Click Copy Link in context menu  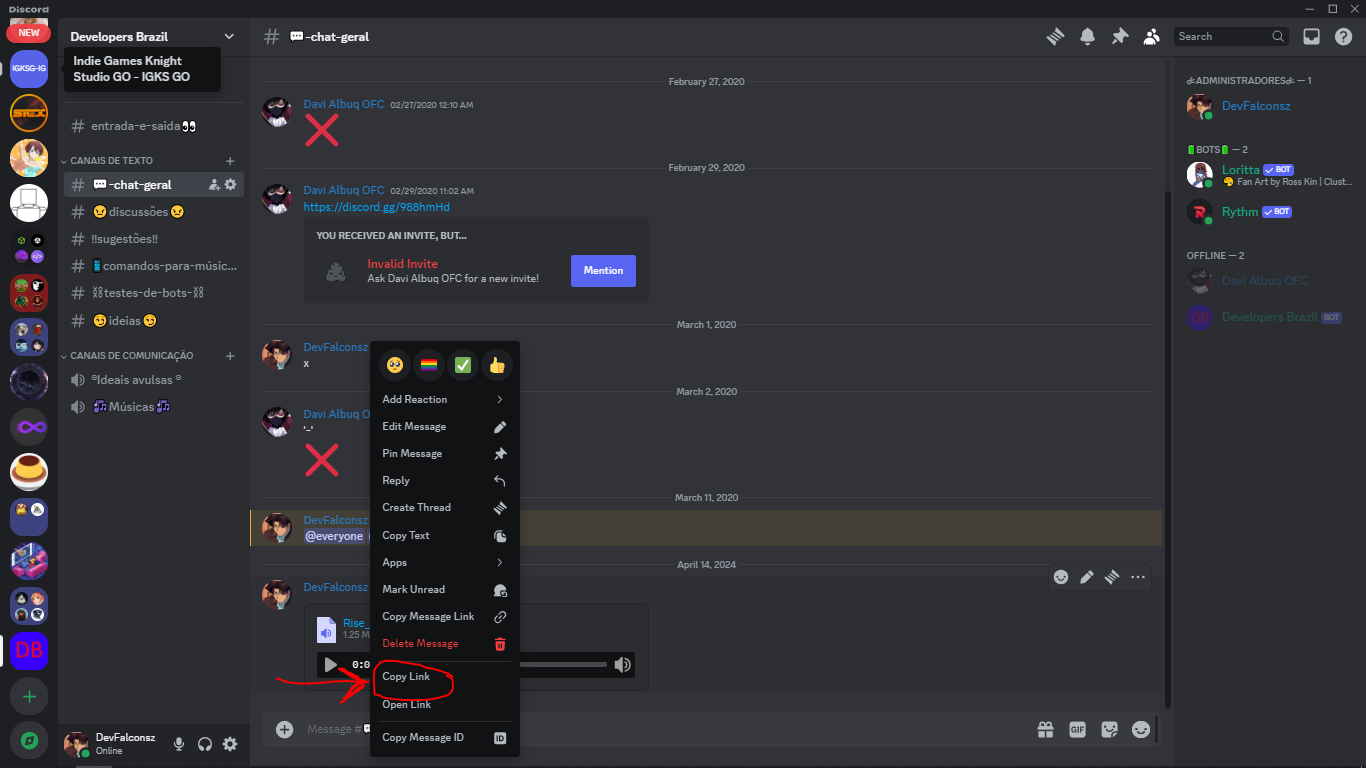(x=445, y=677)
